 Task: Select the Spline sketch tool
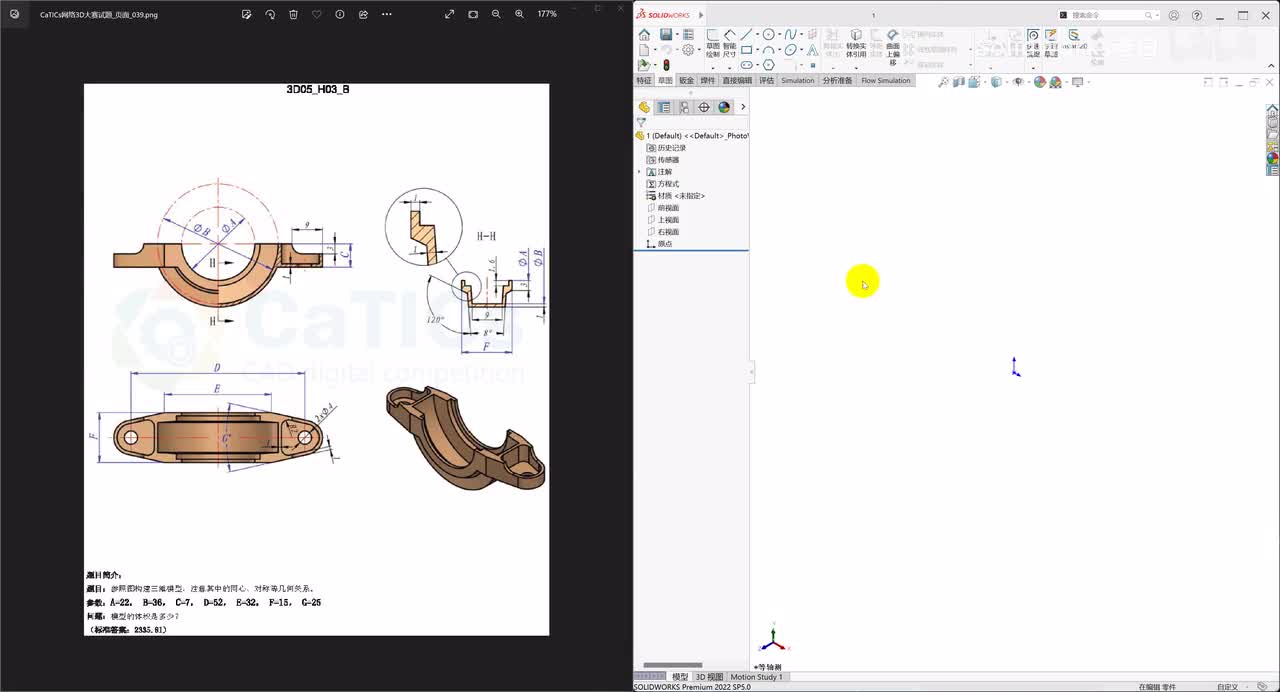(791, 34)
